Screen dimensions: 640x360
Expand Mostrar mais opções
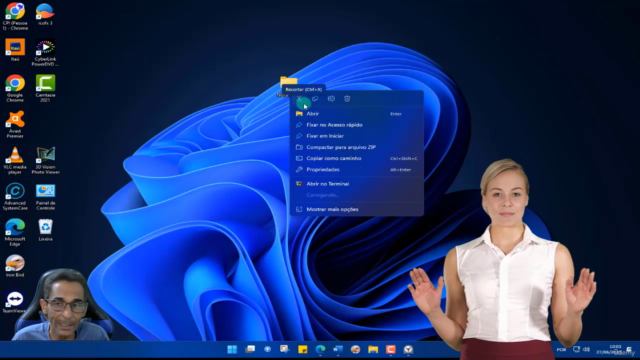pyautogui.click(x=357, y=209)
